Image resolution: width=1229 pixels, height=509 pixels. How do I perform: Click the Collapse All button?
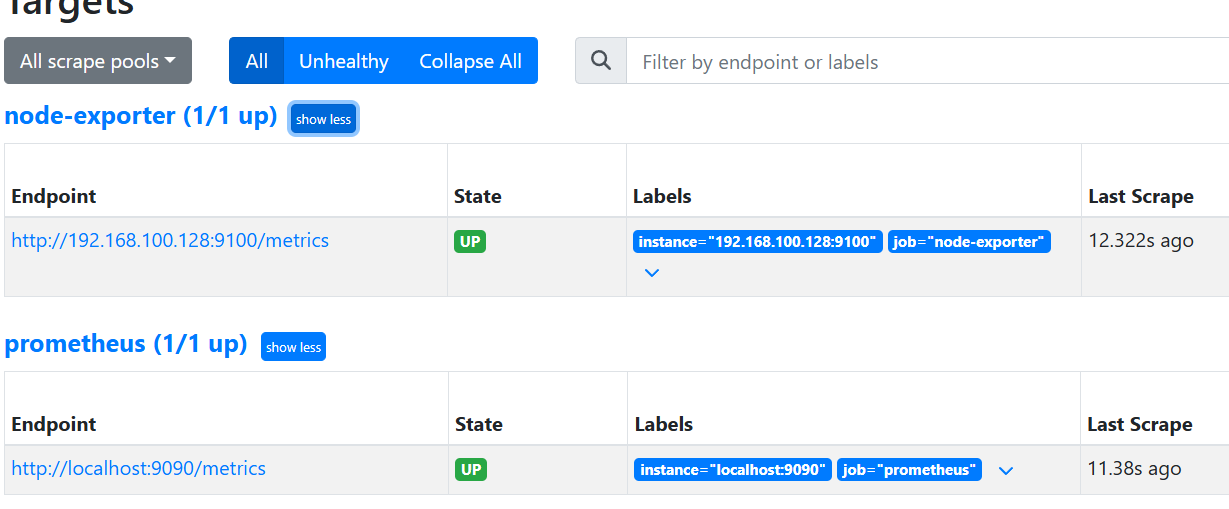(471, 61)
